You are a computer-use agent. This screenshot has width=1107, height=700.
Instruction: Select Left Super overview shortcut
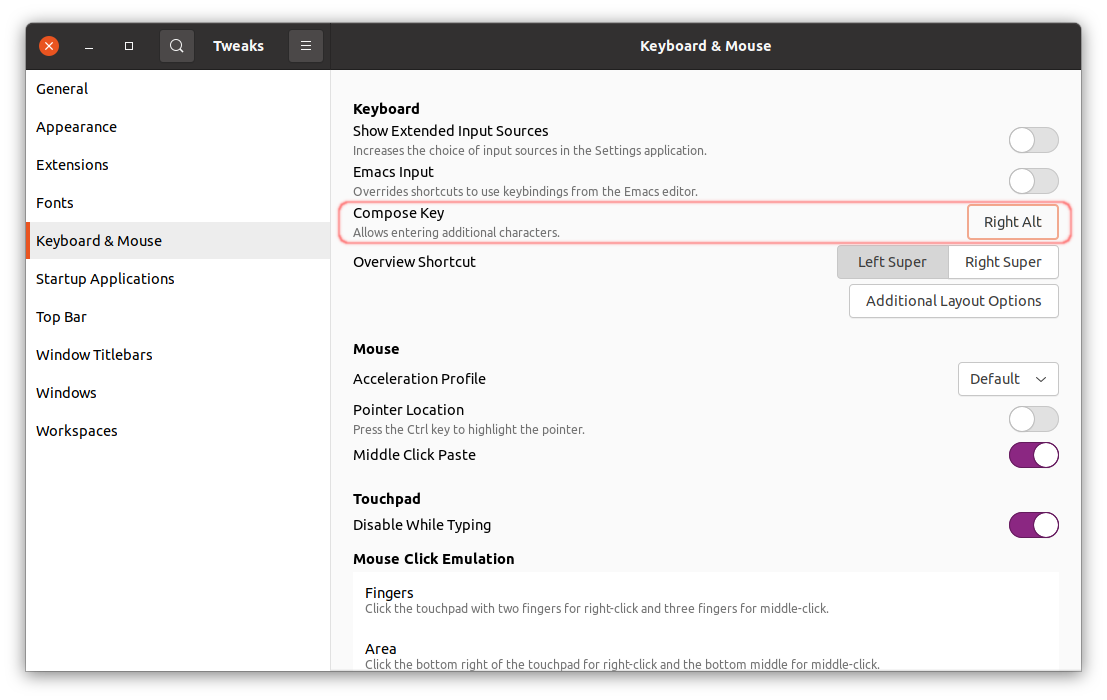tap(892, 262)
